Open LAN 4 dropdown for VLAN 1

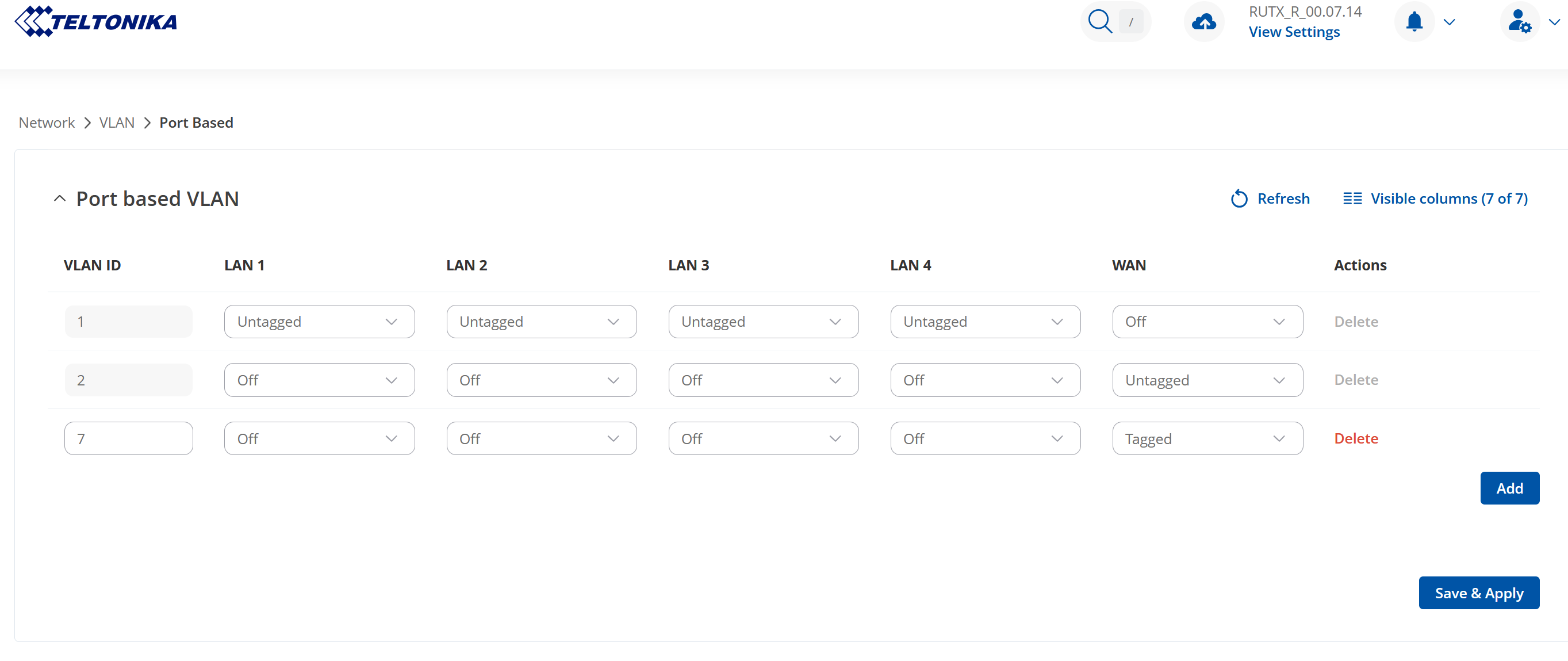[x=986, y=322]
